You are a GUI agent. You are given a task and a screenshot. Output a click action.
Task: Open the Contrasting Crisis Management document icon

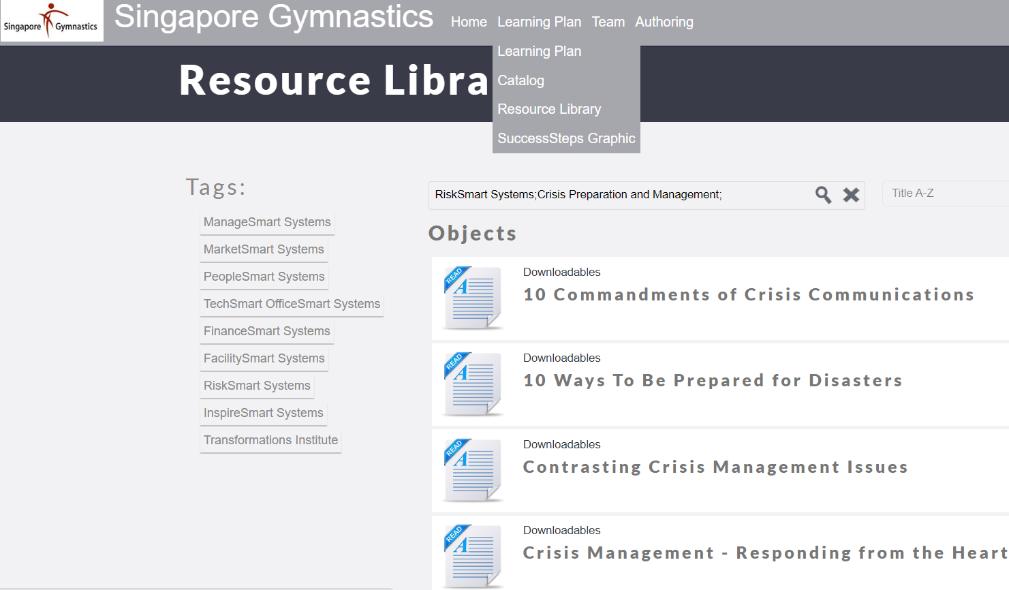pyautogui.click(x=473, y=470)
